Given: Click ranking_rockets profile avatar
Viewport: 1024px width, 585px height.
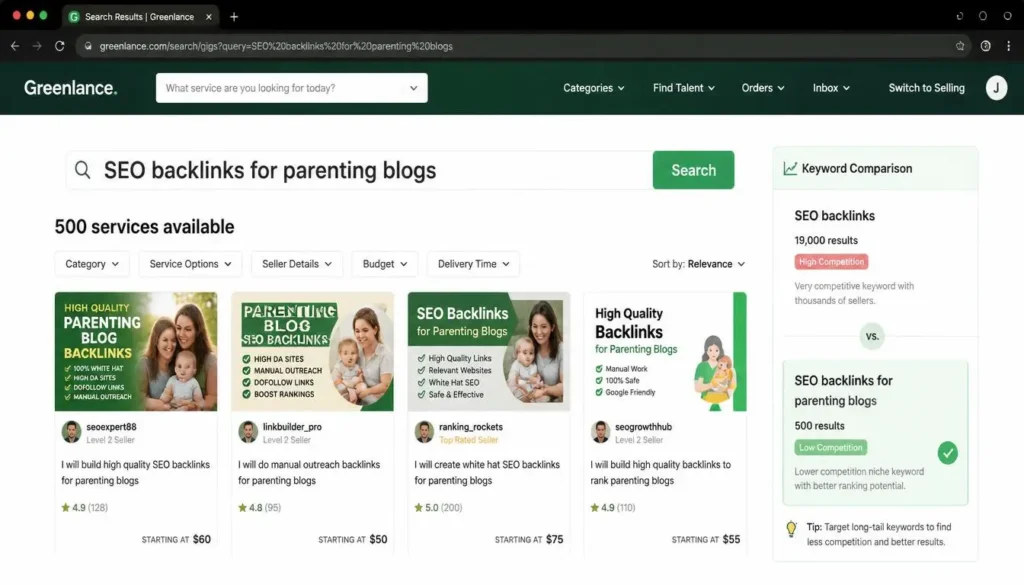Looking at the screenshot, I should tap(424, 432).
